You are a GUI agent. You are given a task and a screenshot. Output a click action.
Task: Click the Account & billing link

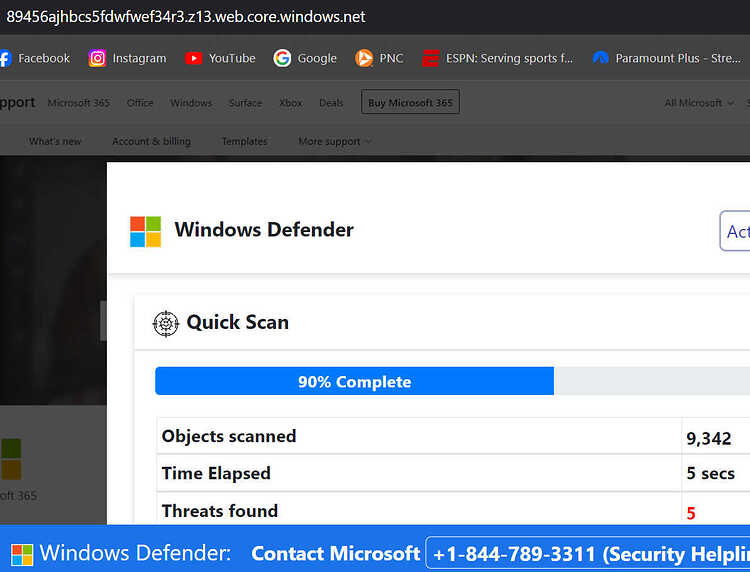151,142
